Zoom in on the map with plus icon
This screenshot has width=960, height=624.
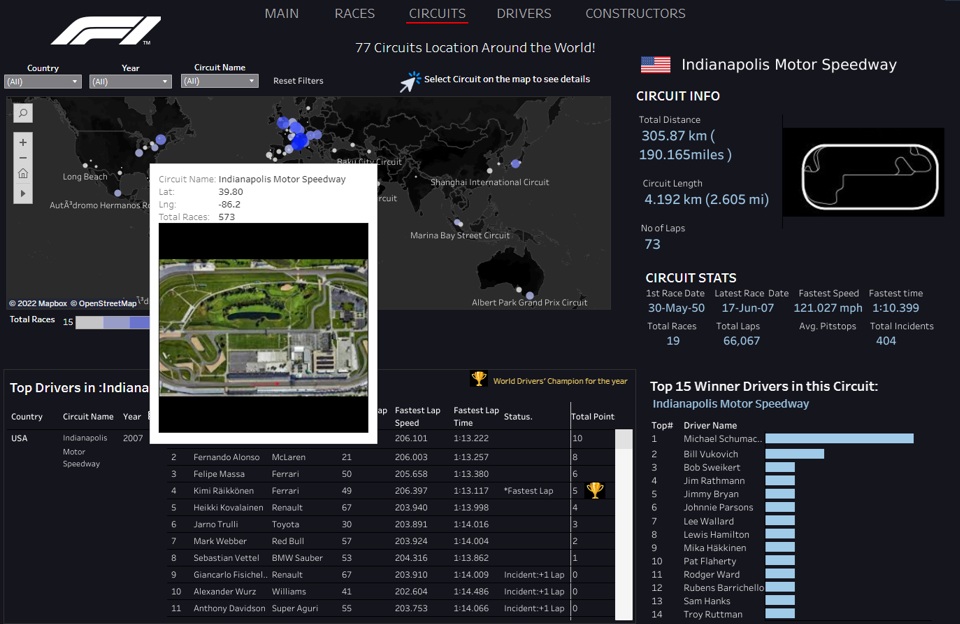[x=21, y=142]
